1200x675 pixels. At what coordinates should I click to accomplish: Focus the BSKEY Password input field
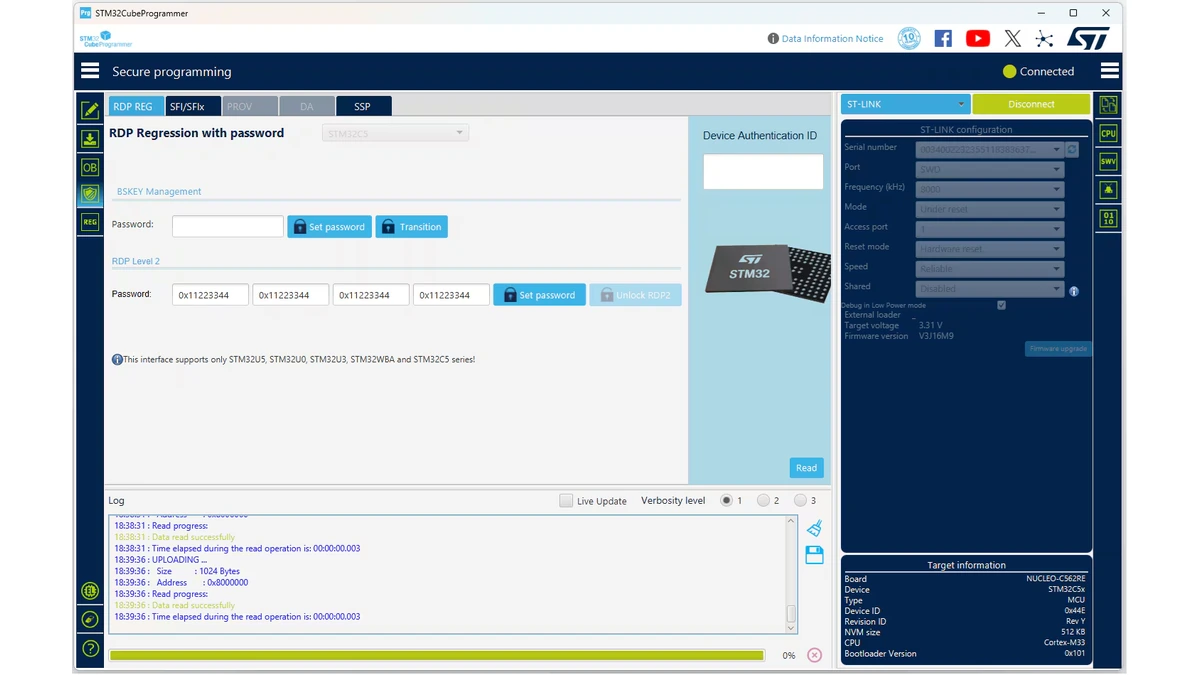[228, 227]
